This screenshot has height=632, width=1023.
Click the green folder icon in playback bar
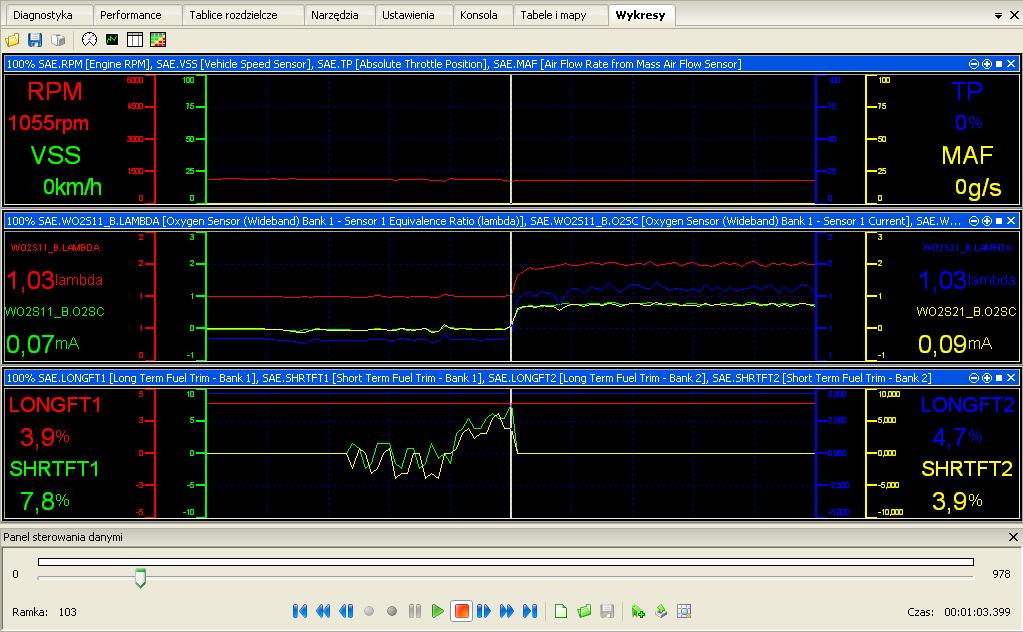point(584,611)
